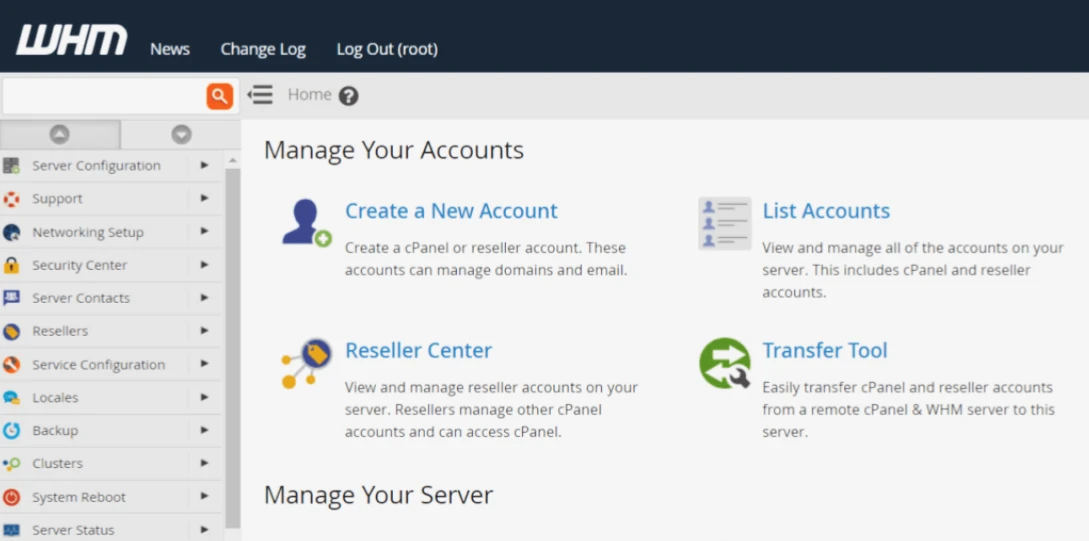Select Security Center in the sidebar
The width and height of the screenshot is (1089, 541).
pos(79,265)
